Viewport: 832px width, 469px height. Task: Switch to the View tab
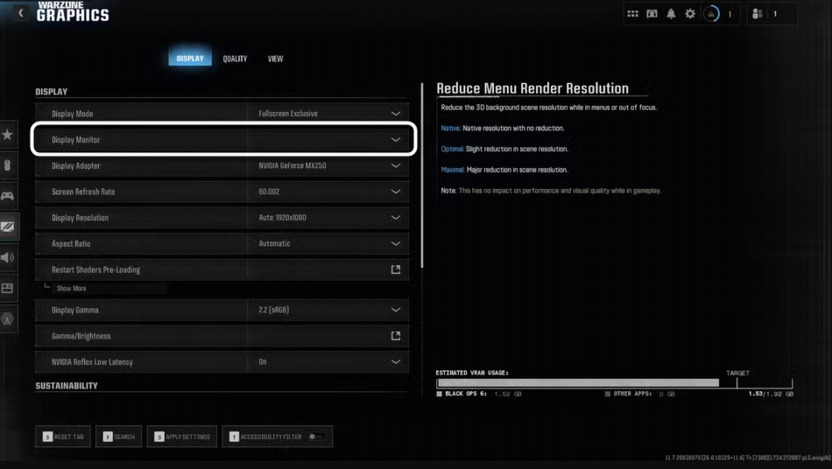point(275,59)
